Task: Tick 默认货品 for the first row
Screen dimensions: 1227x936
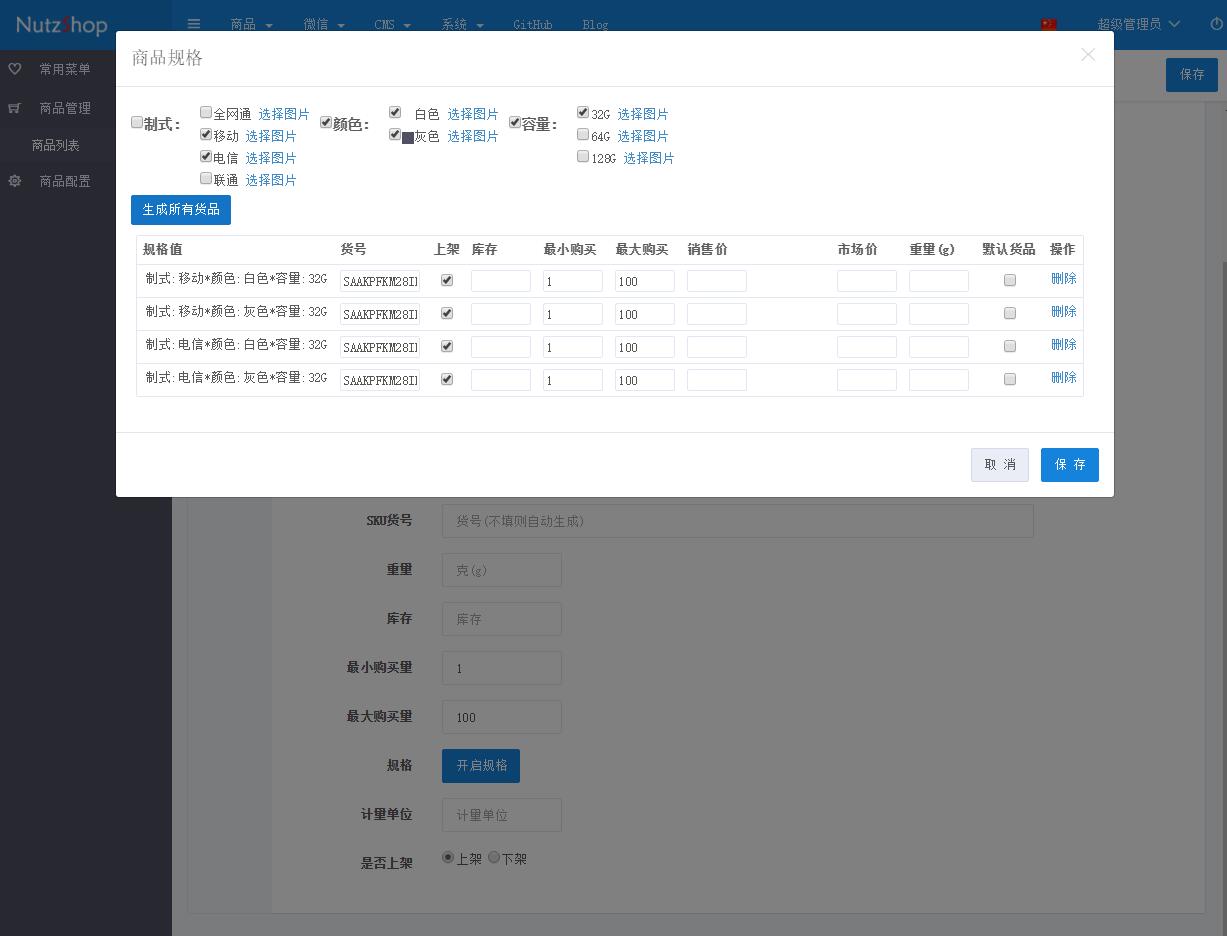Action: tap(1010, 280)
